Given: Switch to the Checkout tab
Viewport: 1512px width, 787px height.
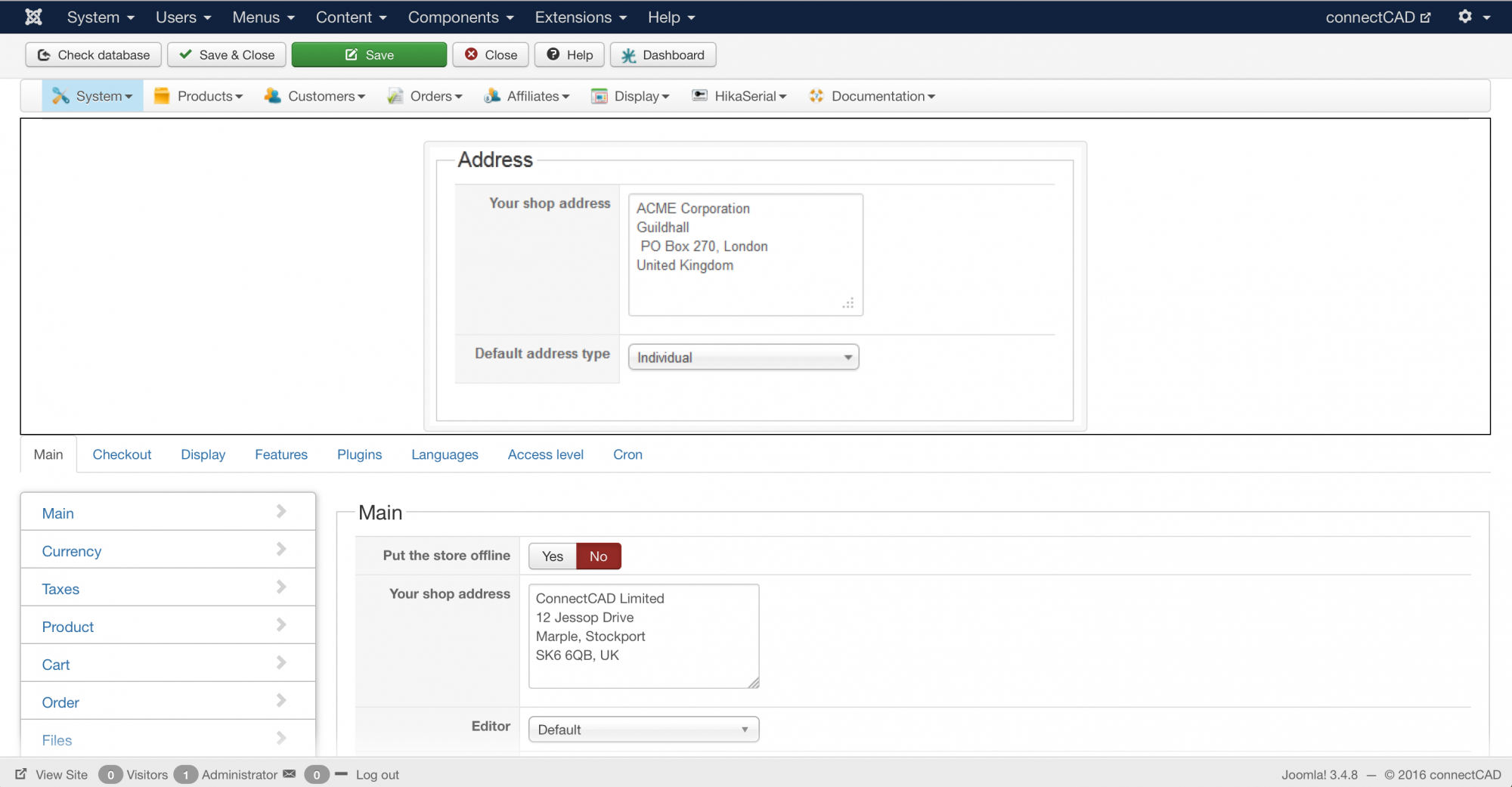Looking at the screenshot, I should tap(122, 454).
